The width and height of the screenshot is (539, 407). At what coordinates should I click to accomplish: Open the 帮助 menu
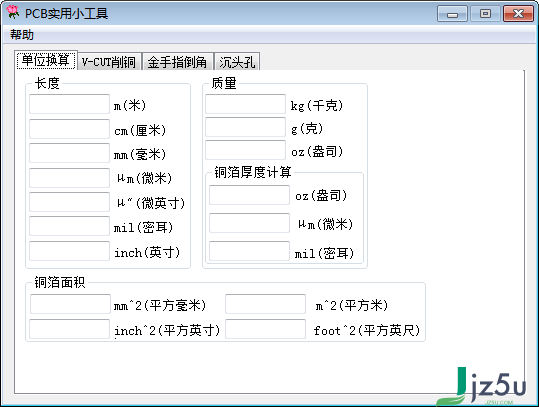[22, 35]
